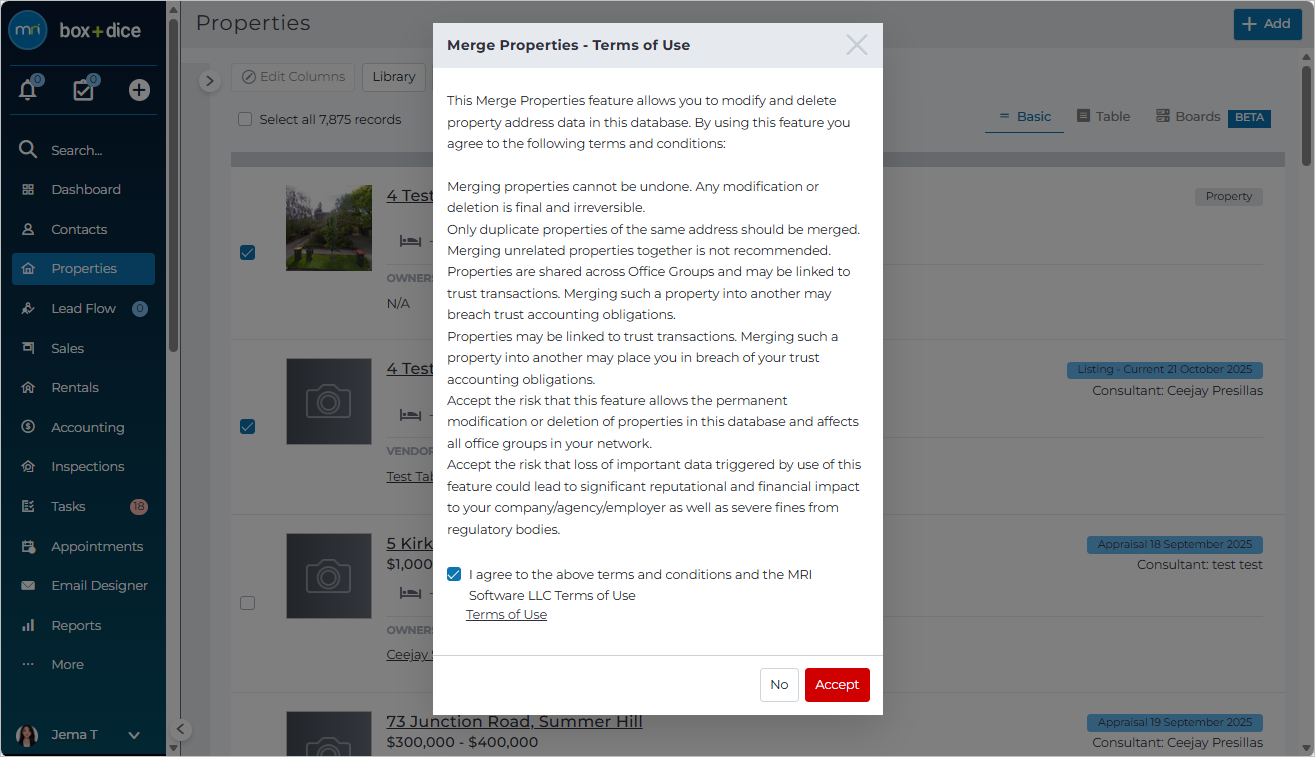Open the sidebar Tasks item with badge 18

(84, 506)
